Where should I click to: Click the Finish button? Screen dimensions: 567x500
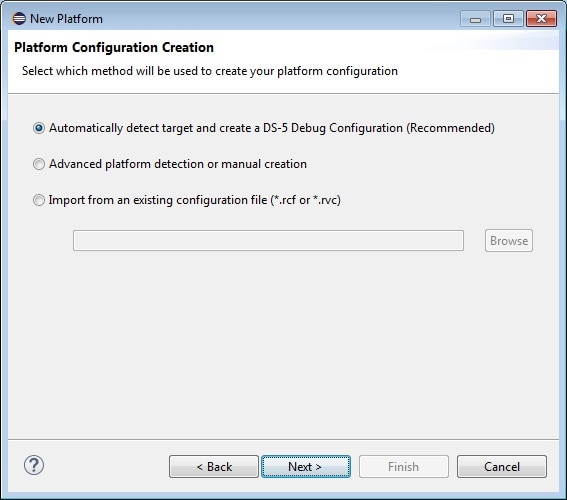404,467
